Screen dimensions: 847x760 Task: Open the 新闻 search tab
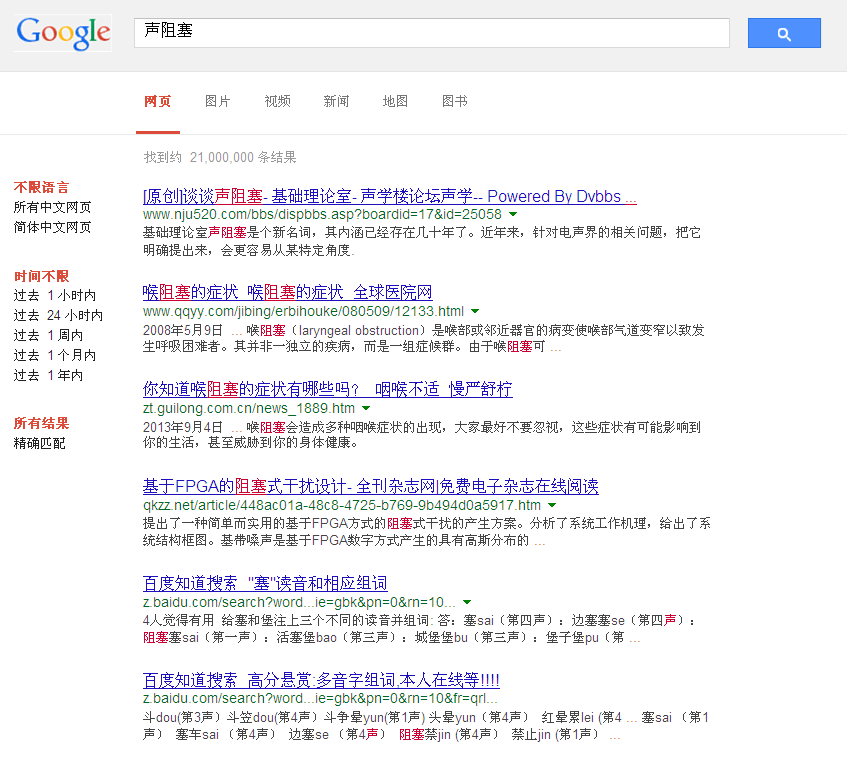(336, 102)
